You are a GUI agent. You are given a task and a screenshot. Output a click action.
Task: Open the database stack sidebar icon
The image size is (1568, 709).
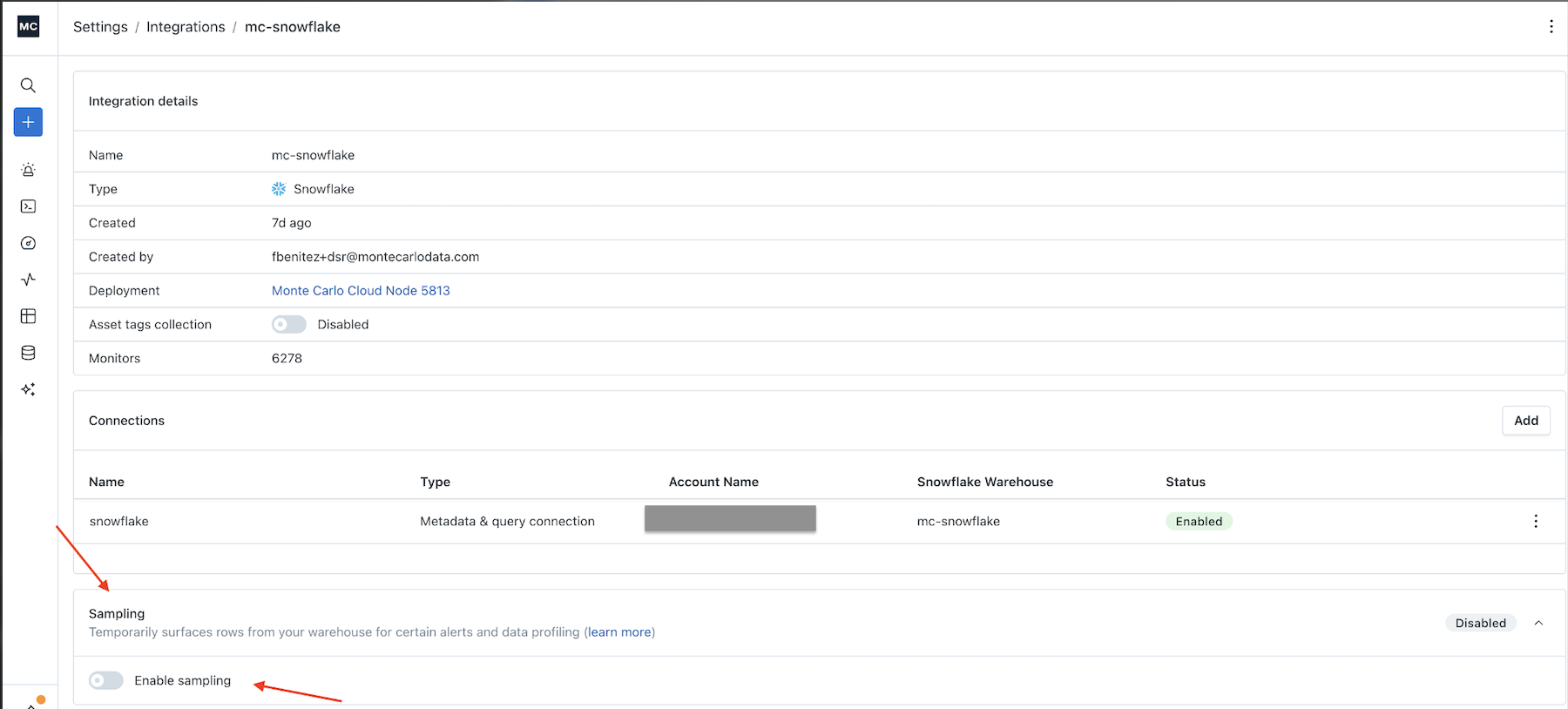[28, 353]
